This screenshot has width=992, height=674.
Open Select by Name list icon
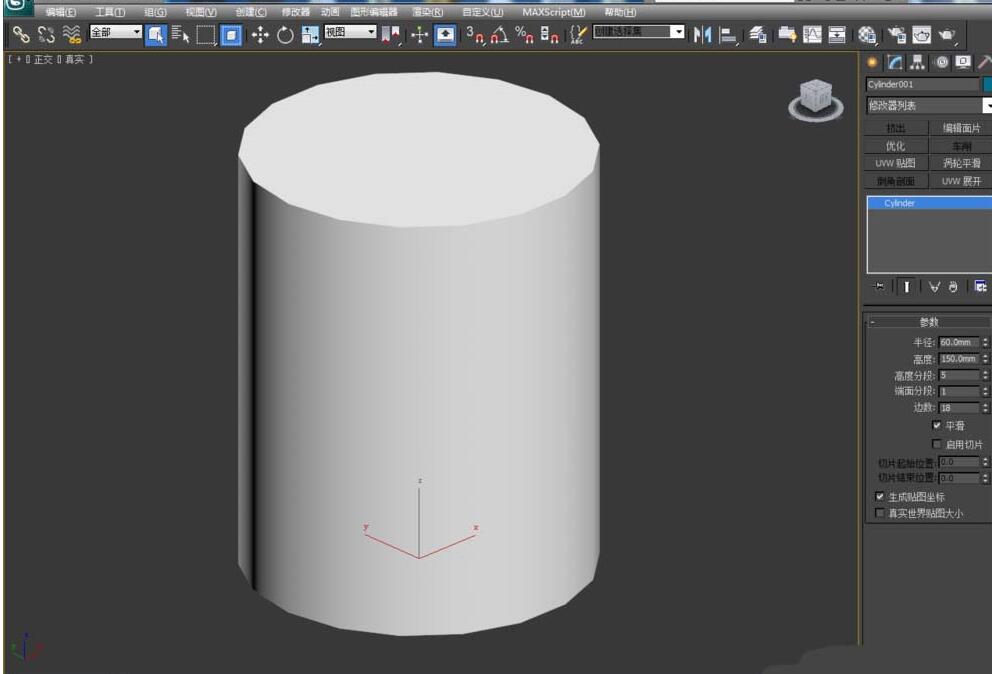(180, 35)
